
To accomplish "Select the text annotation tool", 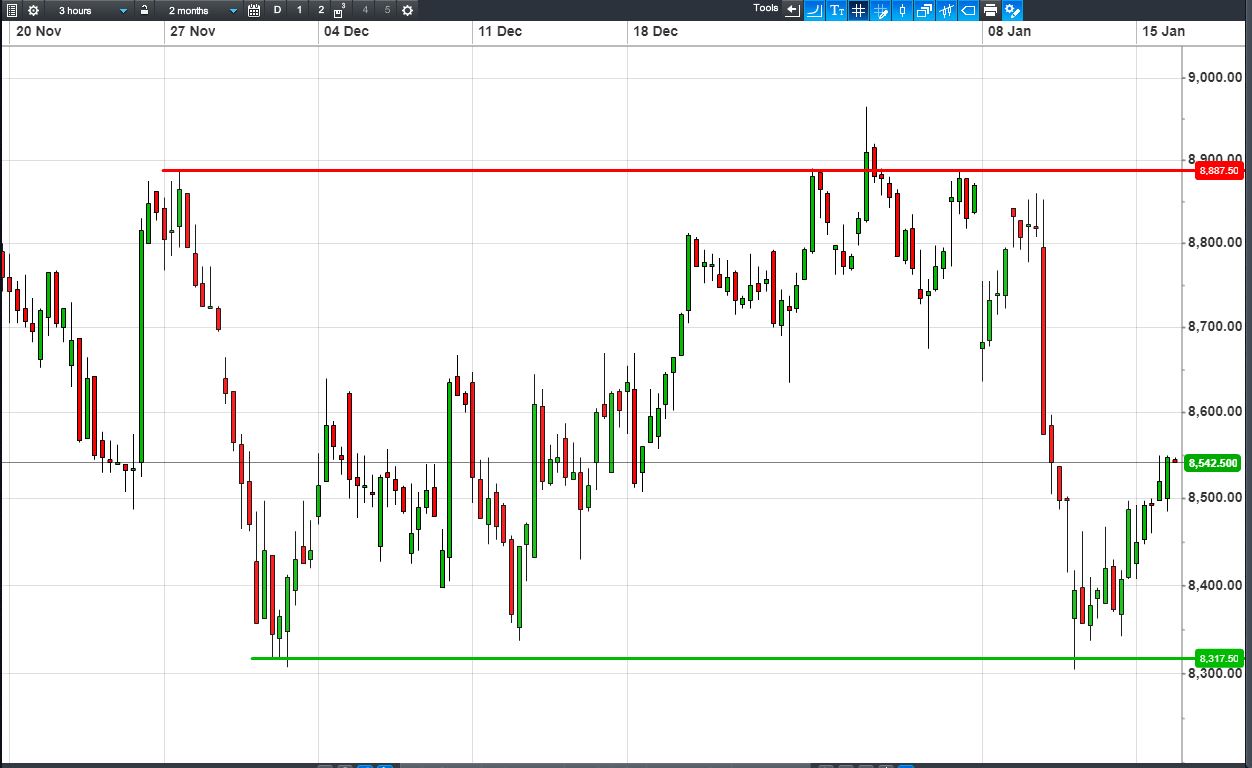I will point(836,10).
